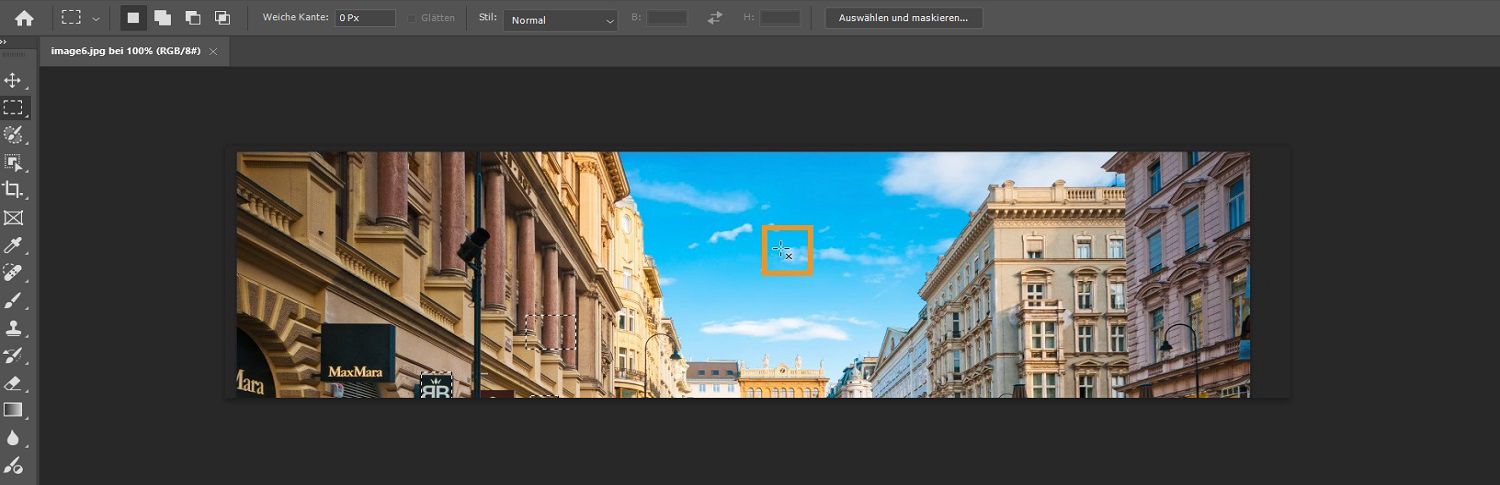Select the Eraser tool
1500x485 pixels.
click(13, 382)
